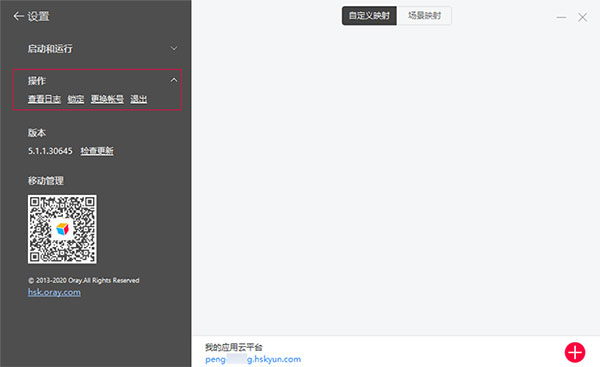Switch to the 自定义映射 tab

369,16
